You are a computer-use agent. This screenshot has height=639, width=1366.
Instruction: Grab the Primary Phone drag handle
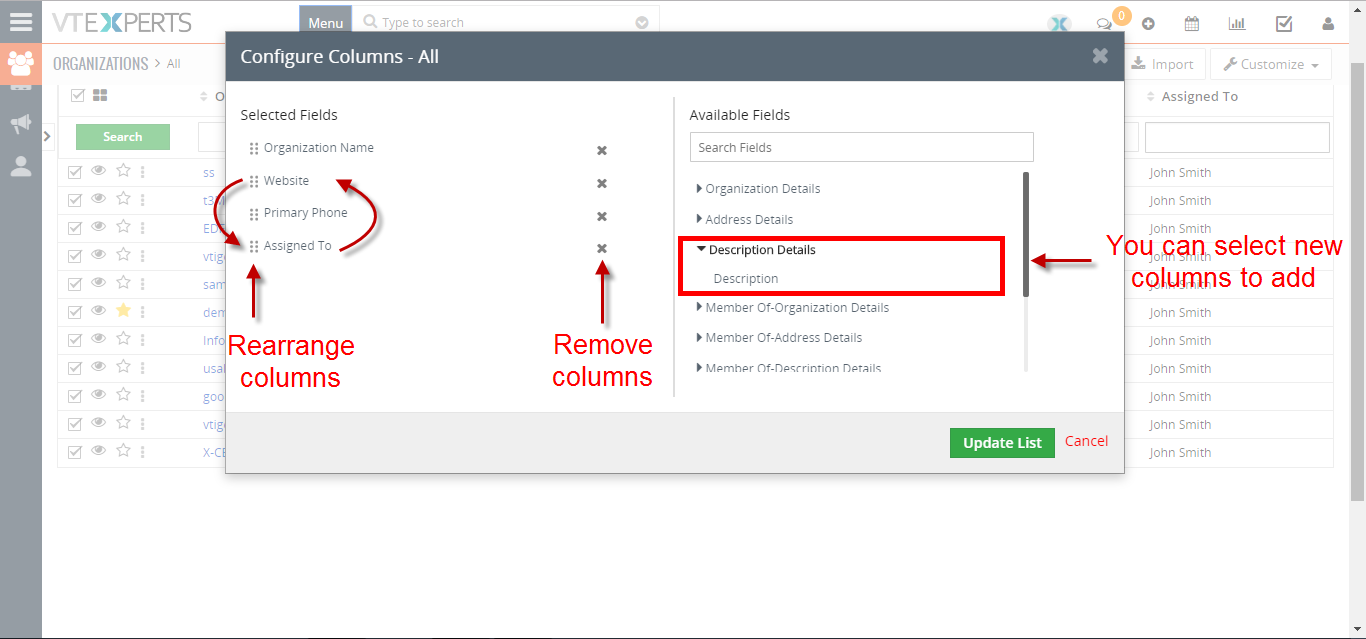254,214
